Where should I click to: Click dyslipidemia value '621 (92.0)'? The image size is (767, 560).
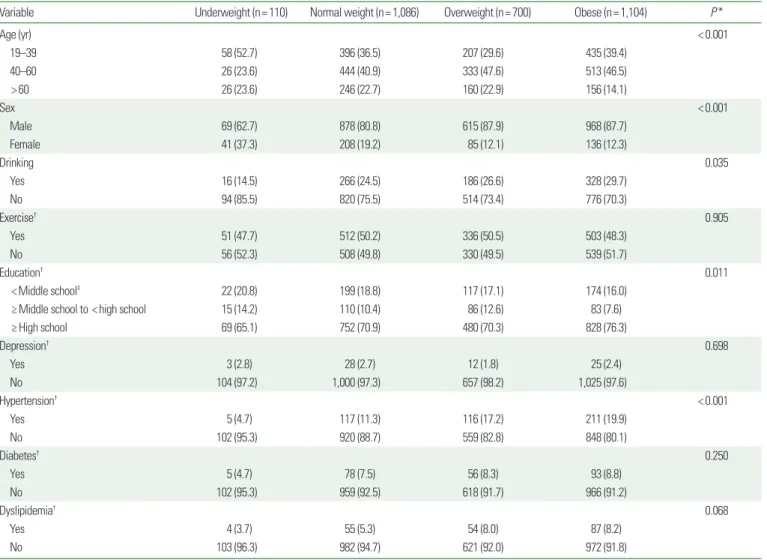[x=483, y=547]
